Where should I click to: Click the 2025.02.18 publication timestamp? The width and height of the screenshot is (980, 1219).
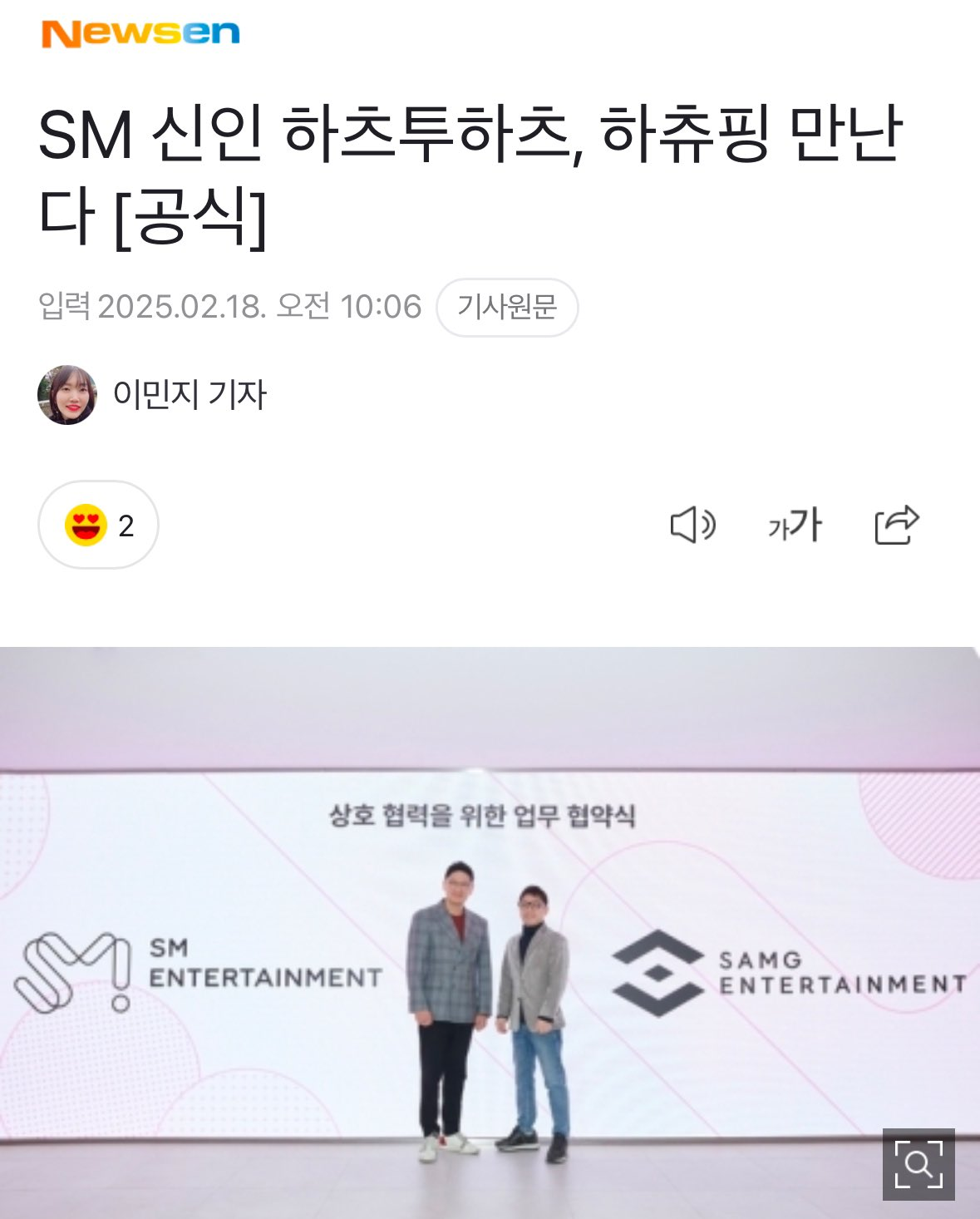click(260, 307)
